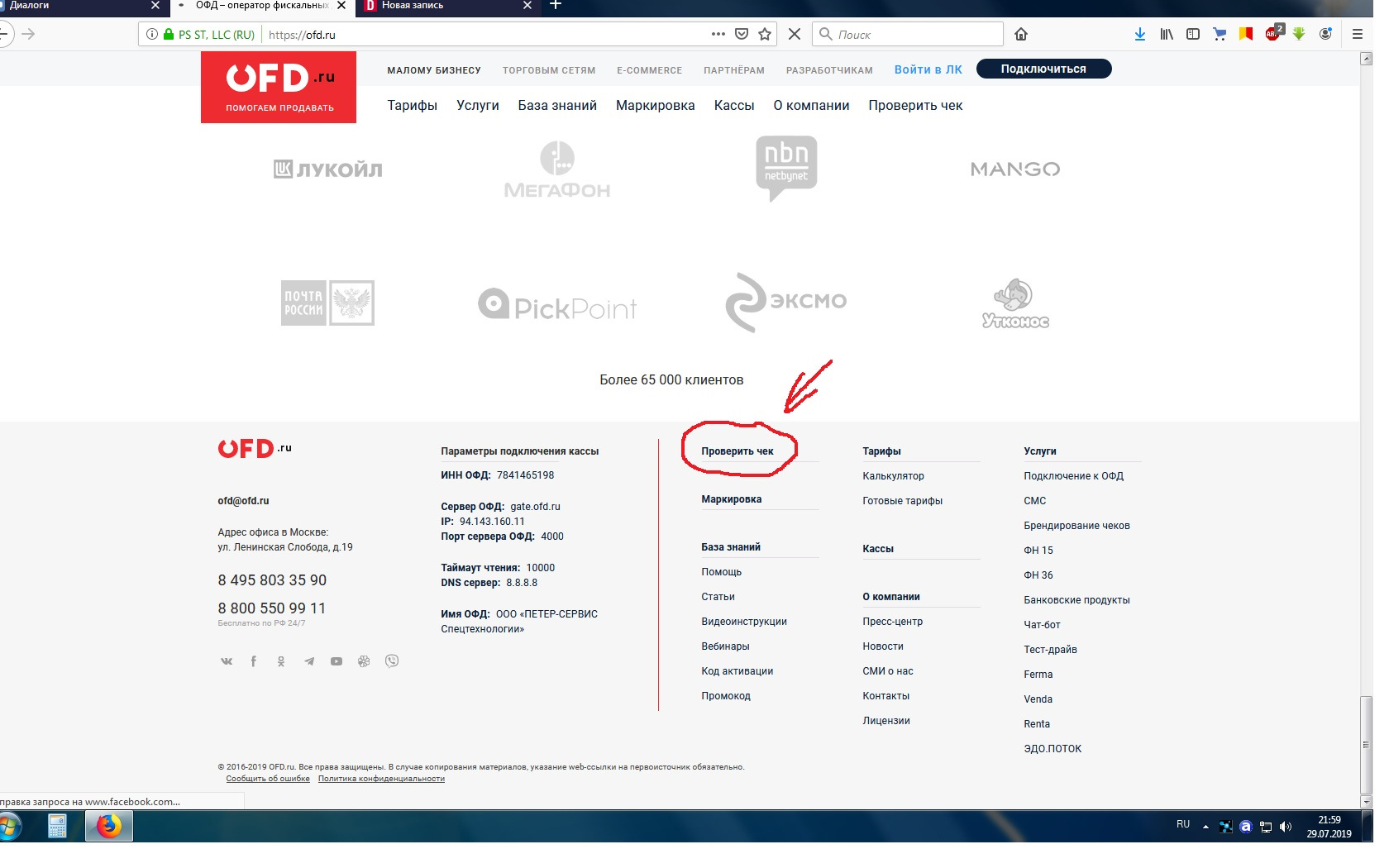Open ЭДО.ПОТОК footer link
This screenshot has height=868, width=1389.
1052,749
